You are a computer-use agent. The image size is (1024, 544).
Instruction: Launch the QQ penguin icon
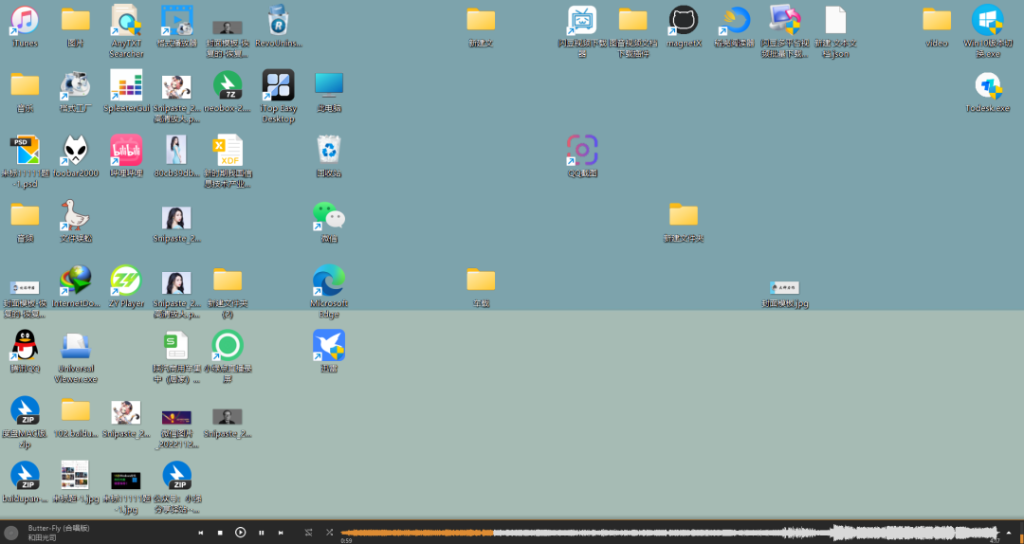click(x=24, y=346)
